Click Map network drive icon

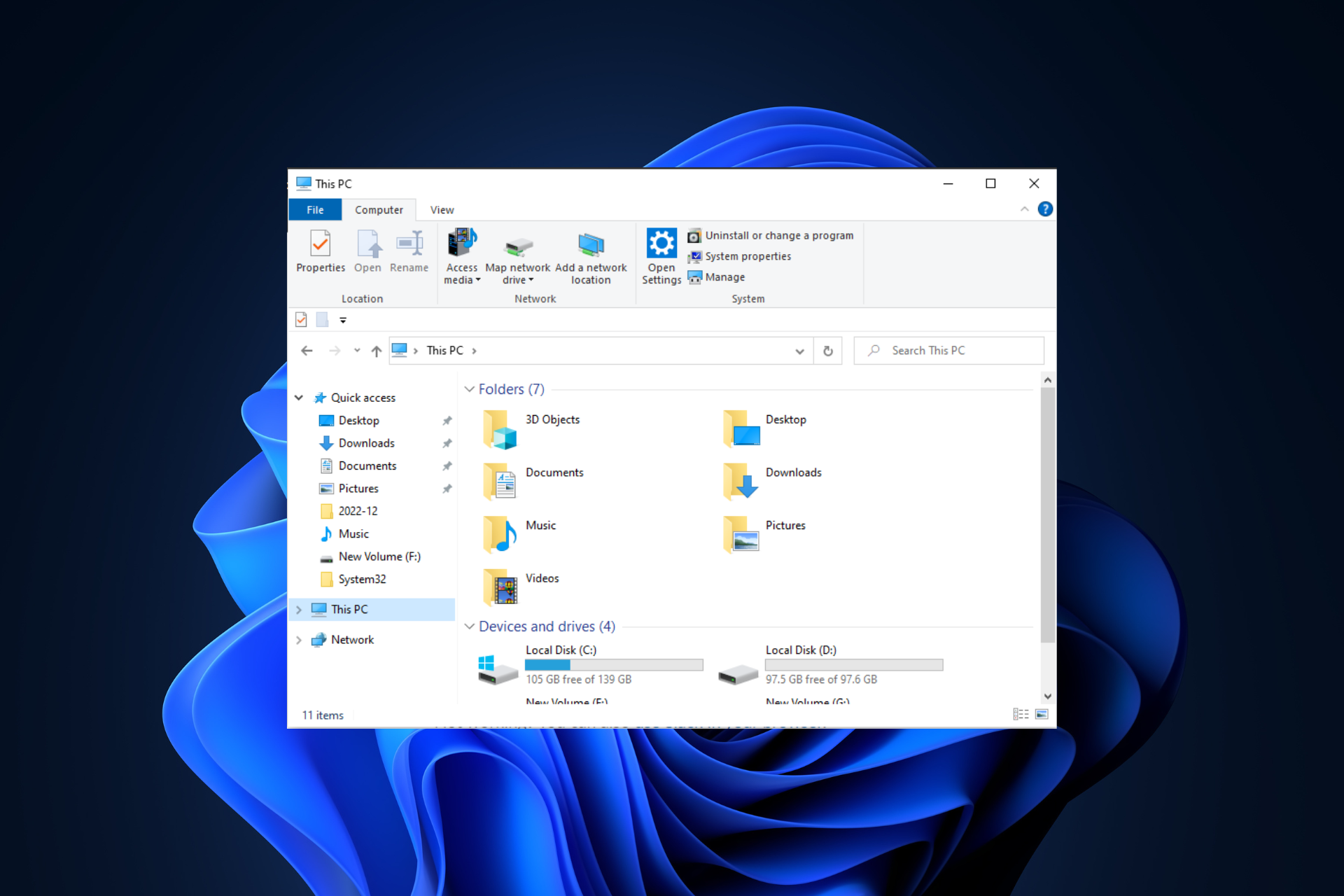point(518,246)
